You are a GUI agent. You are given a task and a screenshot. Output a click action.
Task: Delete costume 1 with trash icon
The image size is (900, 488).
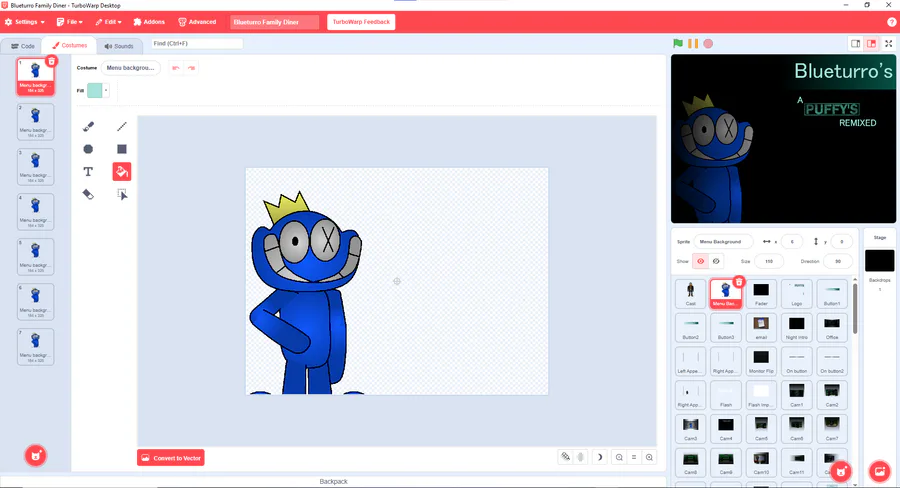pyautogui.click(x=51, y=61)
